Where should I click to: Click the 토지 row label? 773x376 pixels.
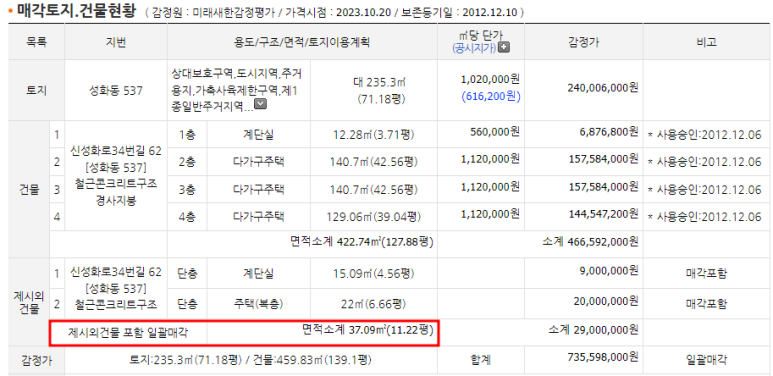(36, 91)
